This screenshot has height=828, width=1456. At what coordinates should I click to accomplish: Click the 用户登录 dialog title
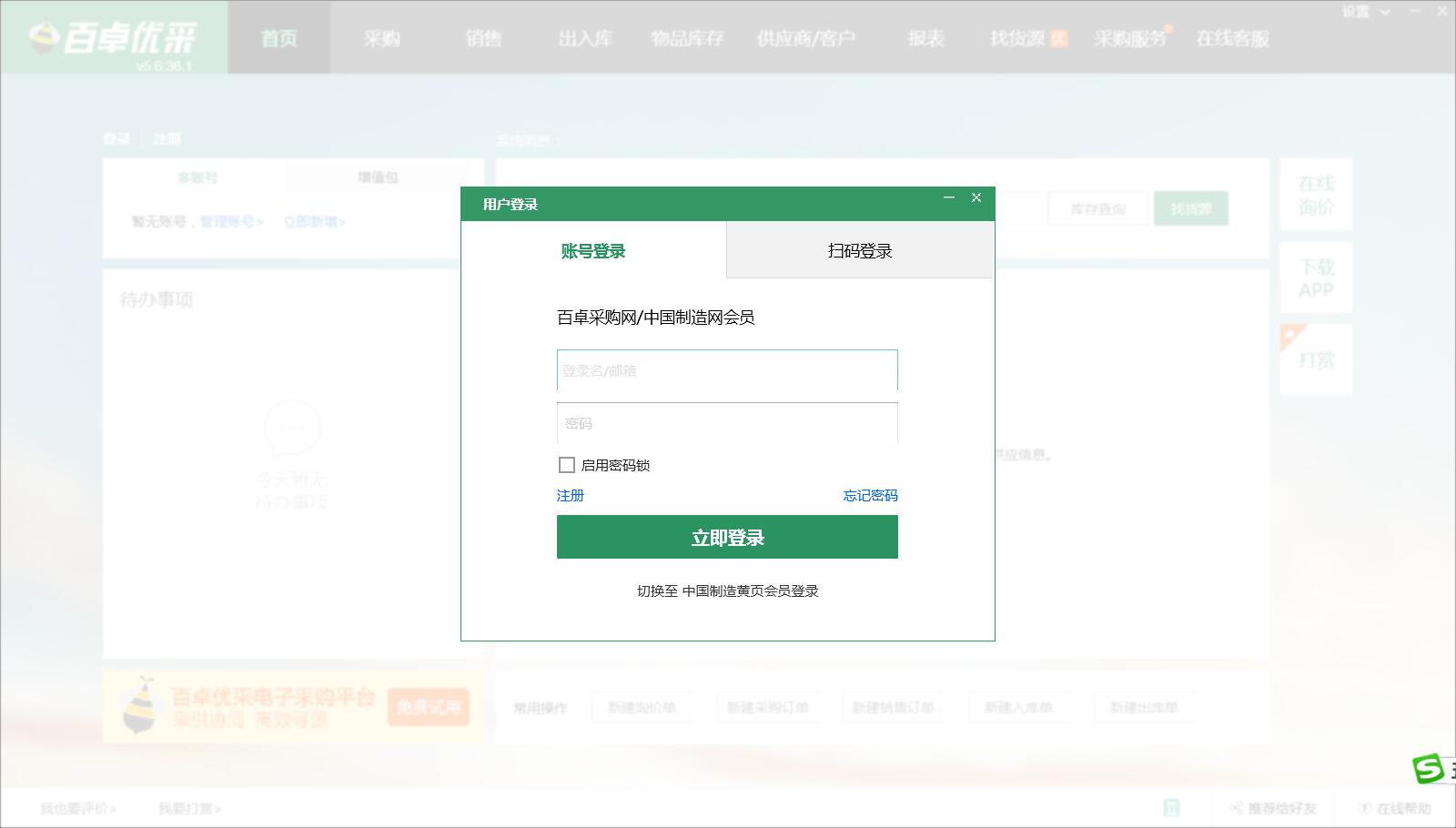coord(511,204)
